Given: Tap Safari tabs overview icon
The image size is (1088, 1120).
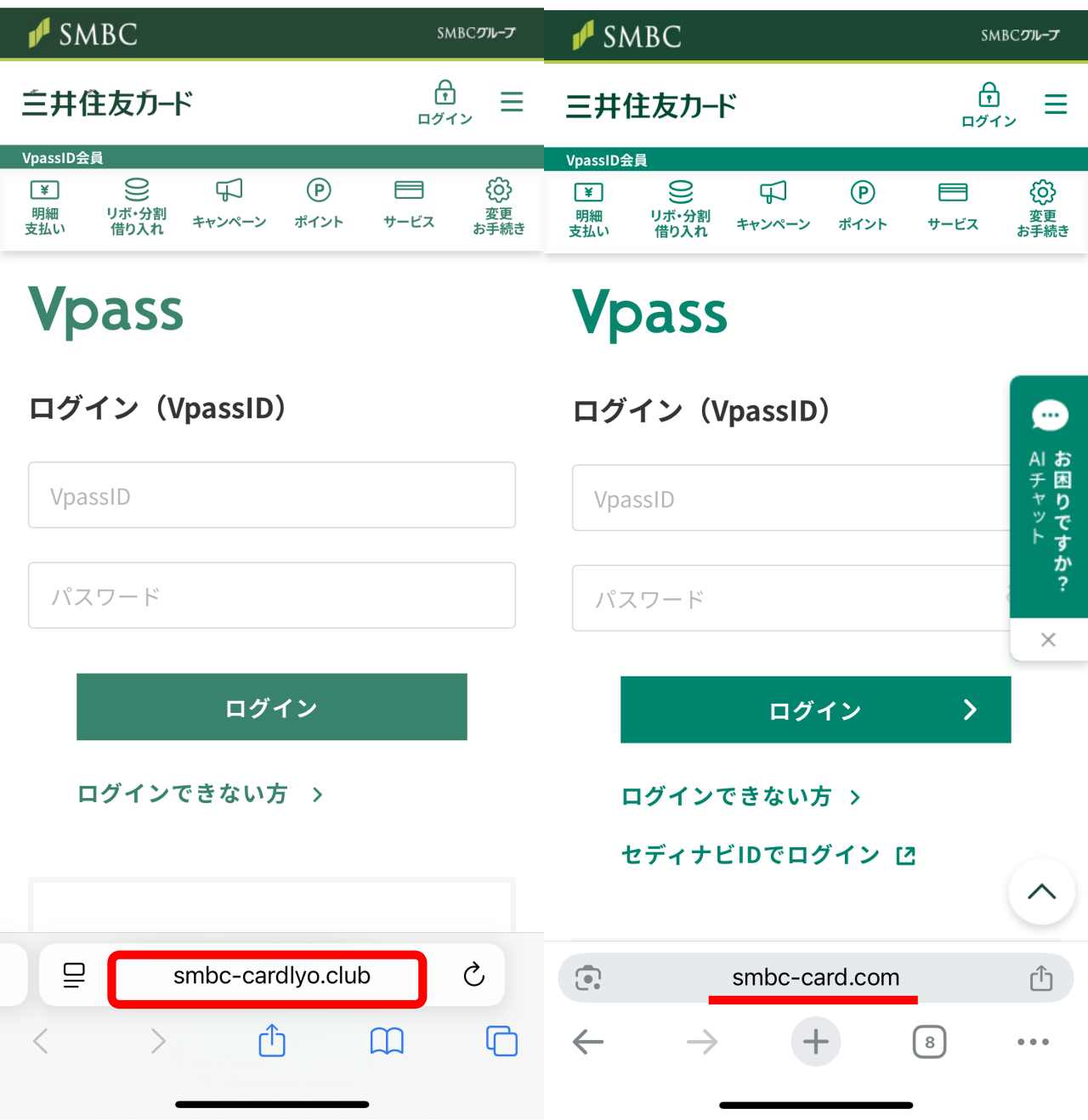Looking at the screenshot, I should 501,1041.
